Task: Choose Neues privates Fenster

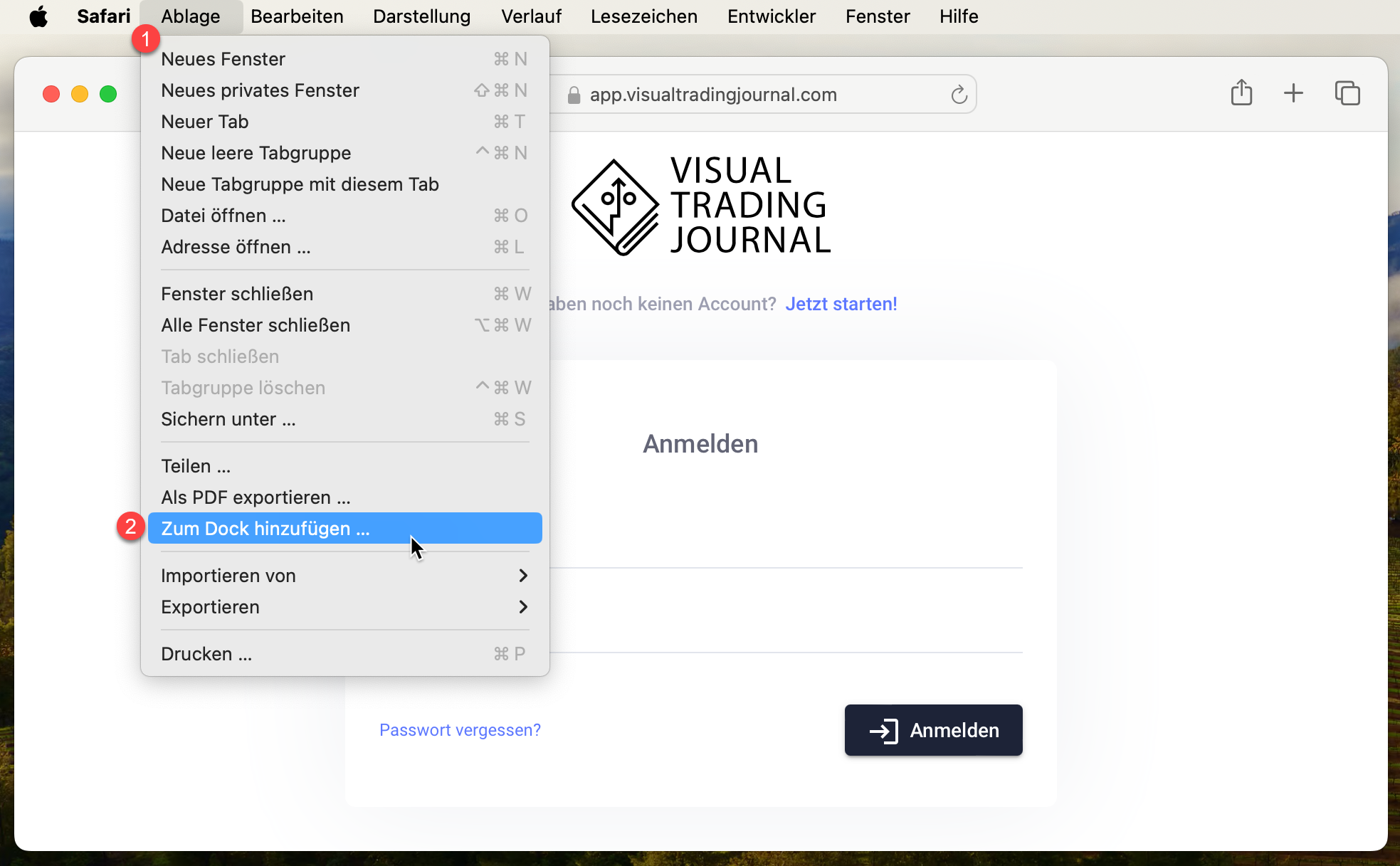Action: coord(345,90)
